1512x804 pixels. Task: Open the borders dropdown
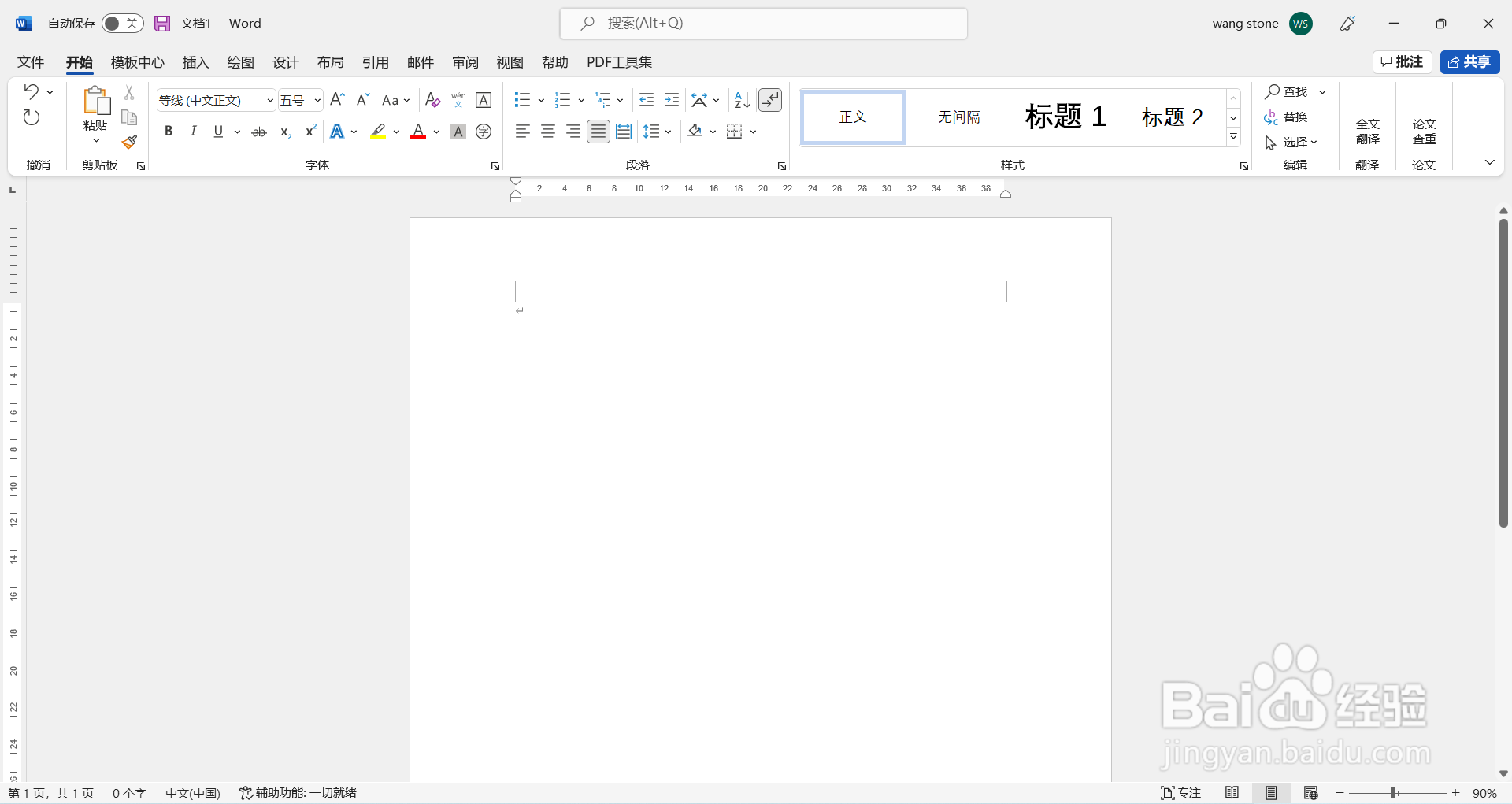click(x=754, y=132)
